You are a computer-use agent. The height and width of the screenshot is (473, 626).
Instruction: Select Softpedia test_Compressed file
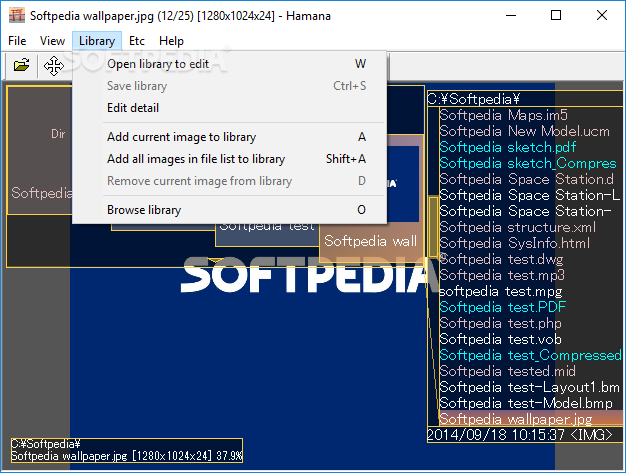(530, 355)
